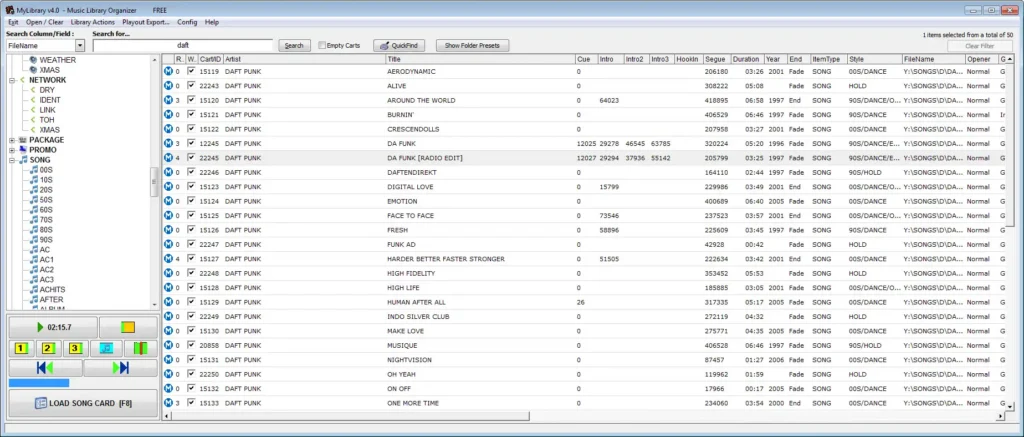Uncheck the checkbox on AERODYNAMIC row
The image size is (1024, 437).
(191, 71)
